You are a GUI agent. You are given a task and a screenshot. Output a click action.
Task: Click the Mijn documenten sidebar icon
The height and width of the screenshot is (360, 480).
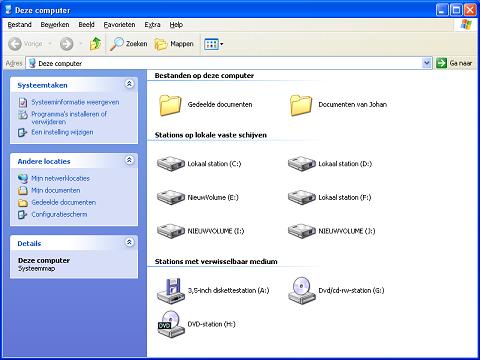click(x=23, y=190)
